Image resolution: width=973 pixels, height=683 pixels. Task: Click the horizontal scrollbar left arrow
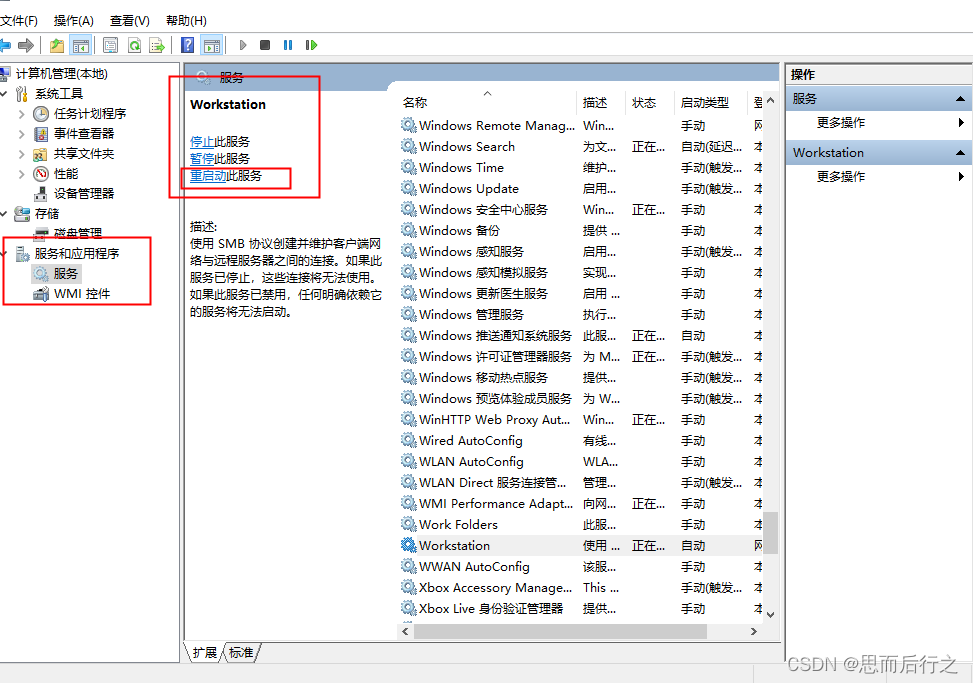405,632
